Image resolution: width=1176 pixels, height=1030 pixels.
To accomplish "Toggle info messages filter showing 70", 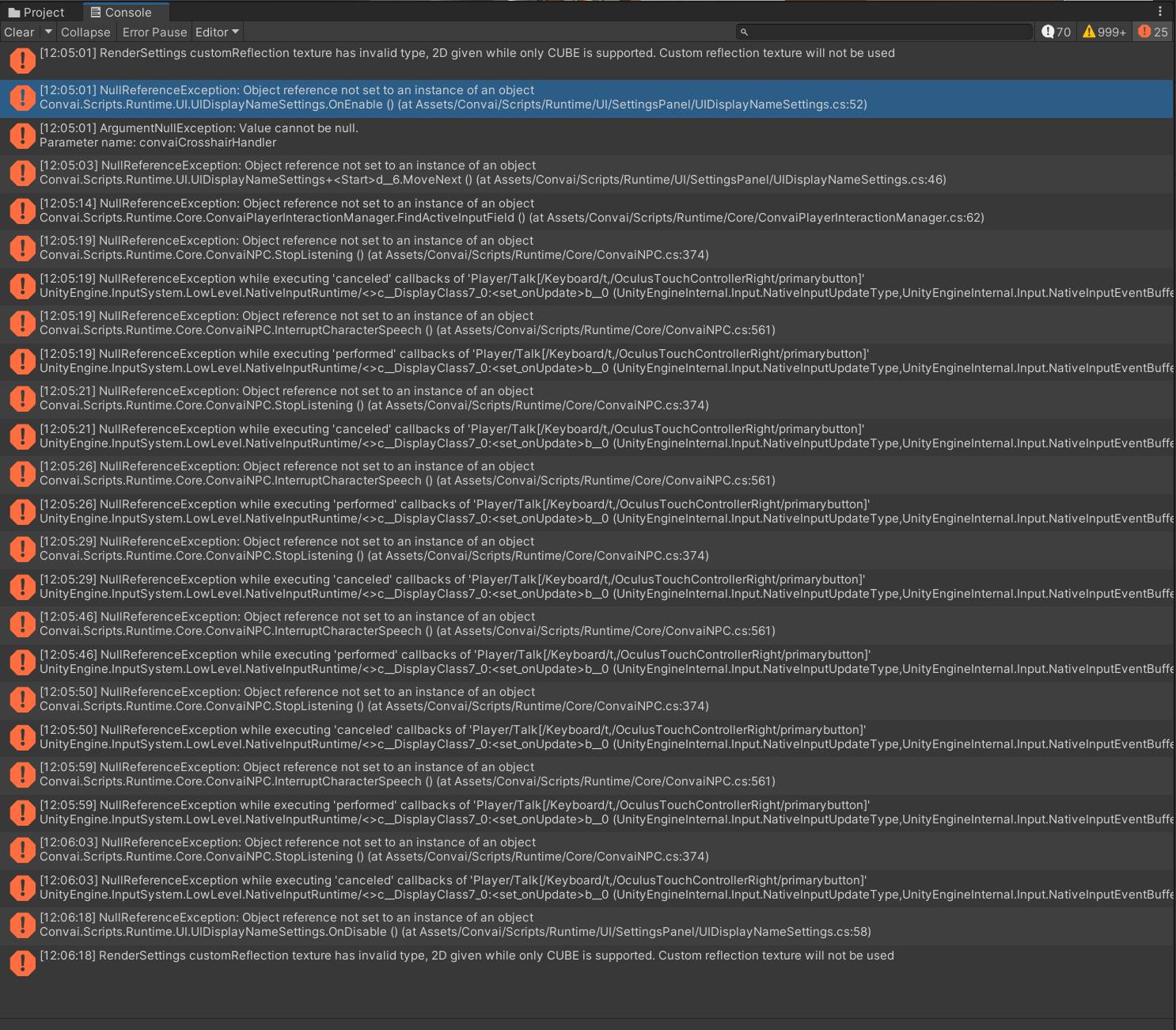I will coord(1057,32).
